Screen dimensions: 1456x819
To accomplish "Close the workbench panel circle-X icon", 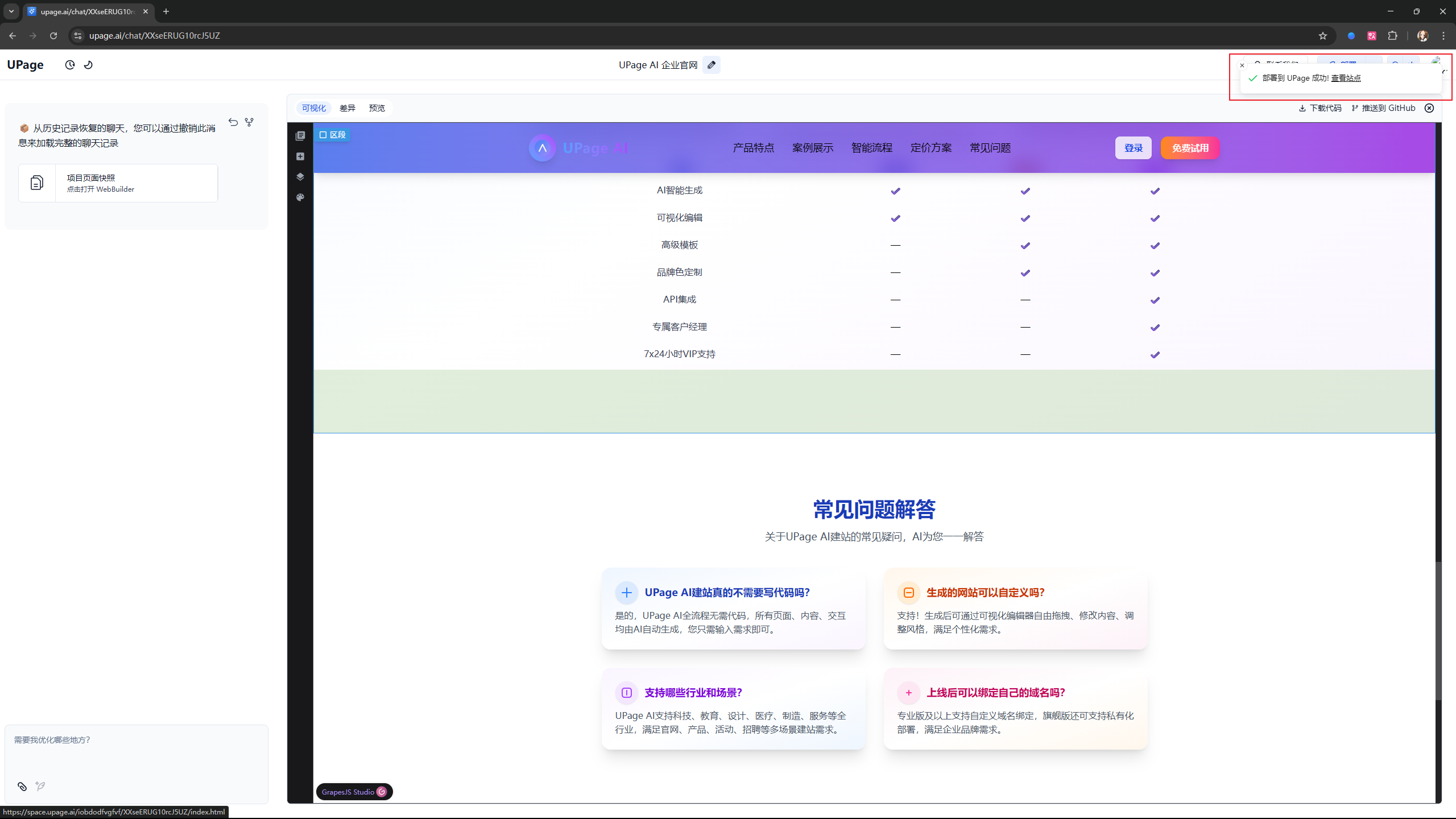I will [1429, 108].
